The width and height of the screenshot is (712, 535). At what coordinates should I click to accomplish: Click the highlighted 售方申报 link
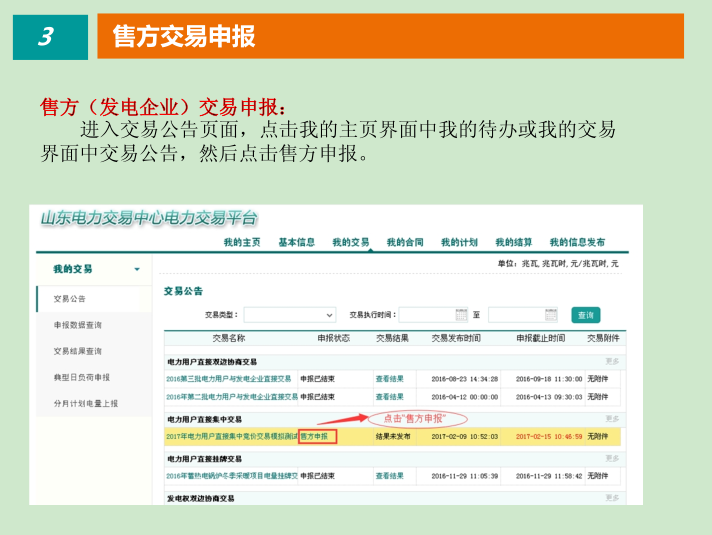coord(315,436)
